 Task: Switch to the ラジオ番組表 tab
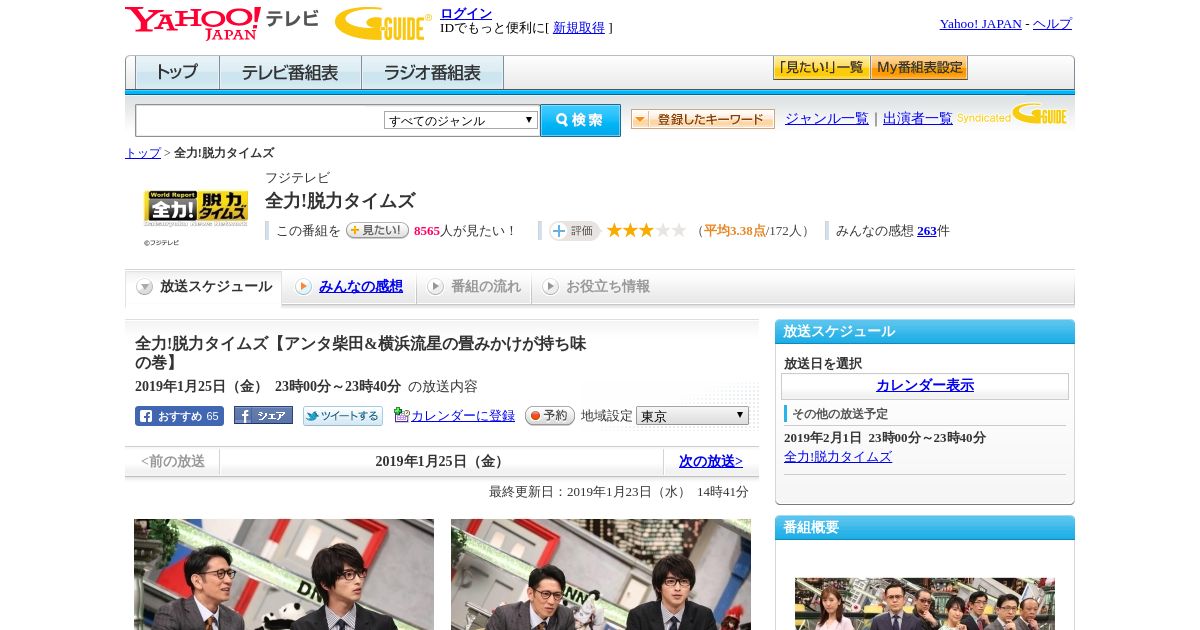pyautogui.click(x=432, y=73)
